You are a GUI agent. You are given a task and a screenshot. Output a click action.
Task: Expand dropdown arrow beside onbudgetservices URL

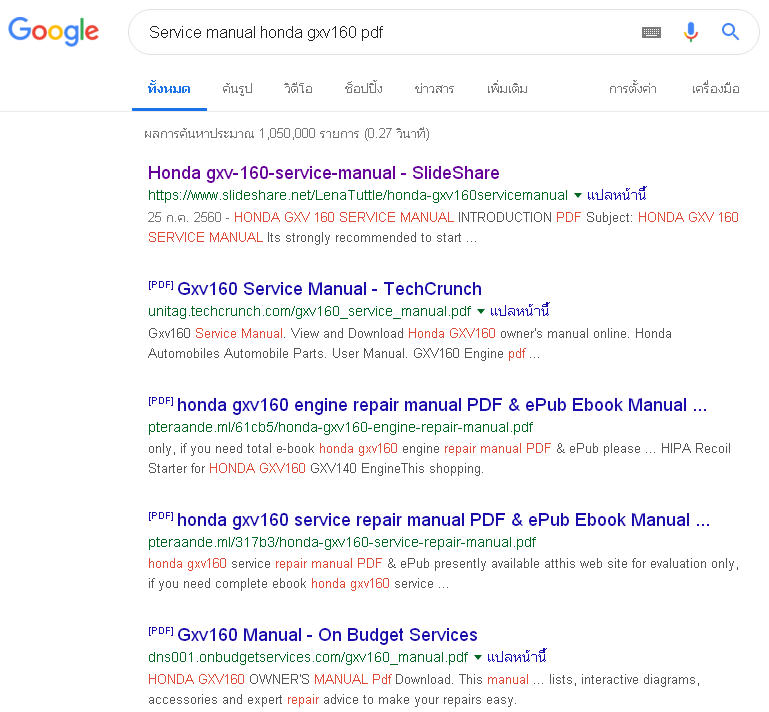pyautogui.click(x=477, y=658)
